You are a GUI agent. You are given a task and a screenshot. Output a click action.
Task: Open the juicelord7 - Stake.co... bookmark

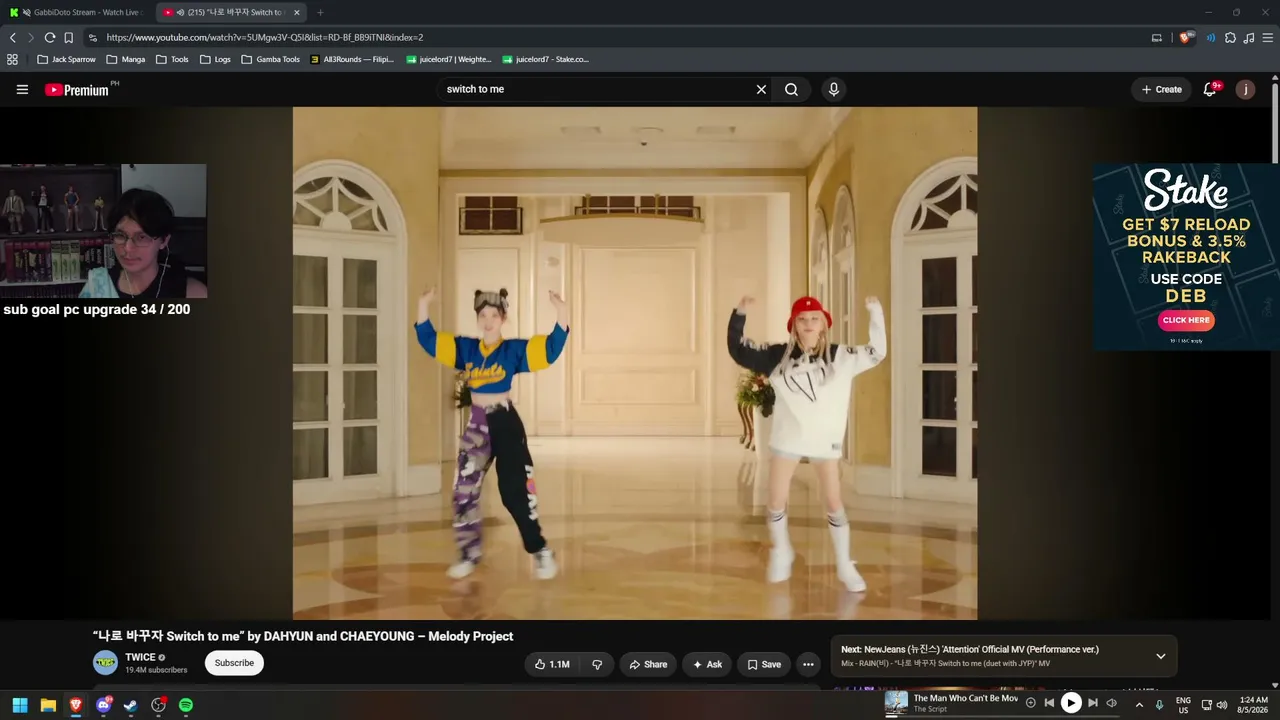[545, 60]
